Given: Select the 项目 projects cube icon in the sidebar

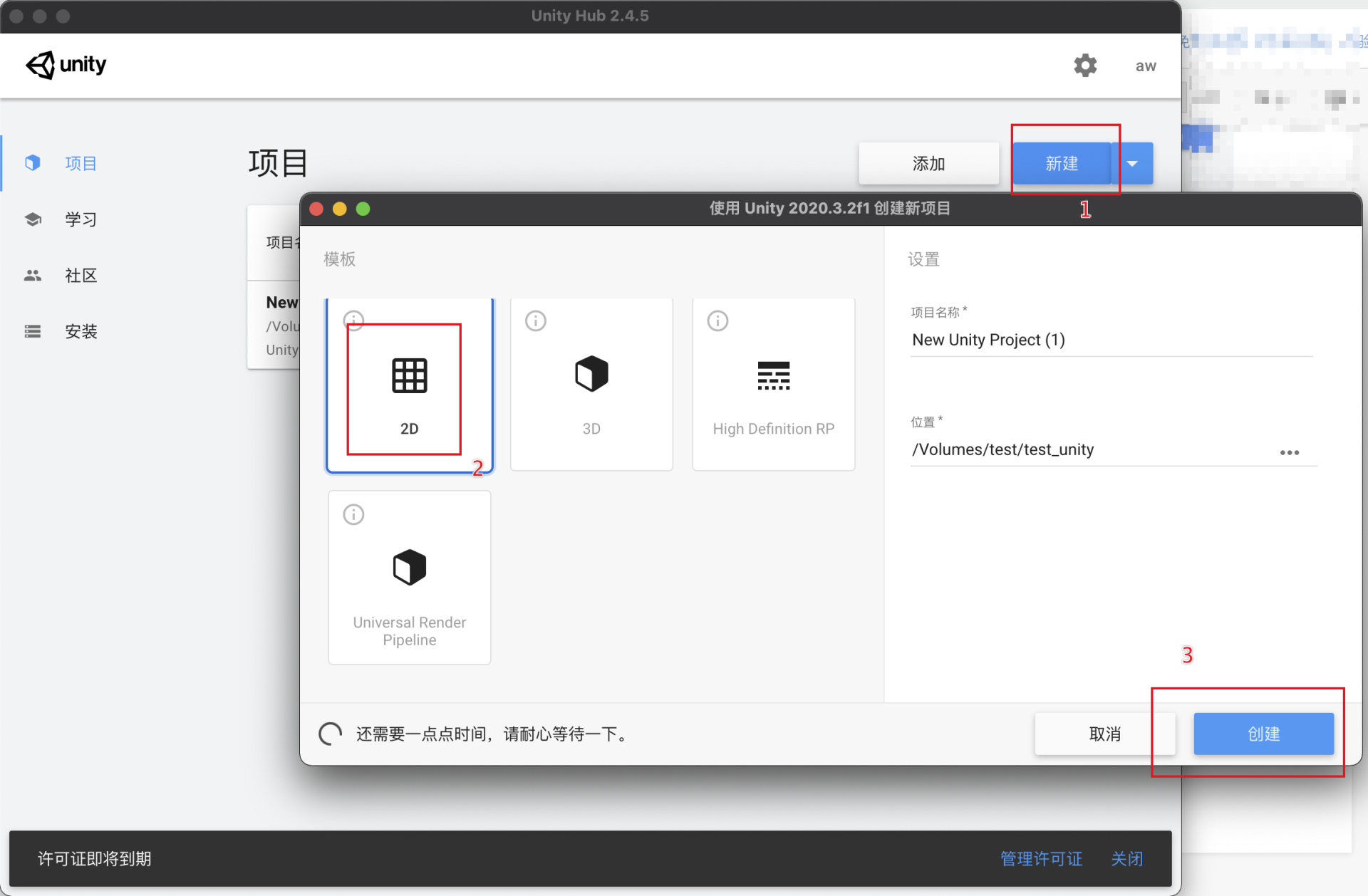Looking at the screenshot, I should pos(33,163).
